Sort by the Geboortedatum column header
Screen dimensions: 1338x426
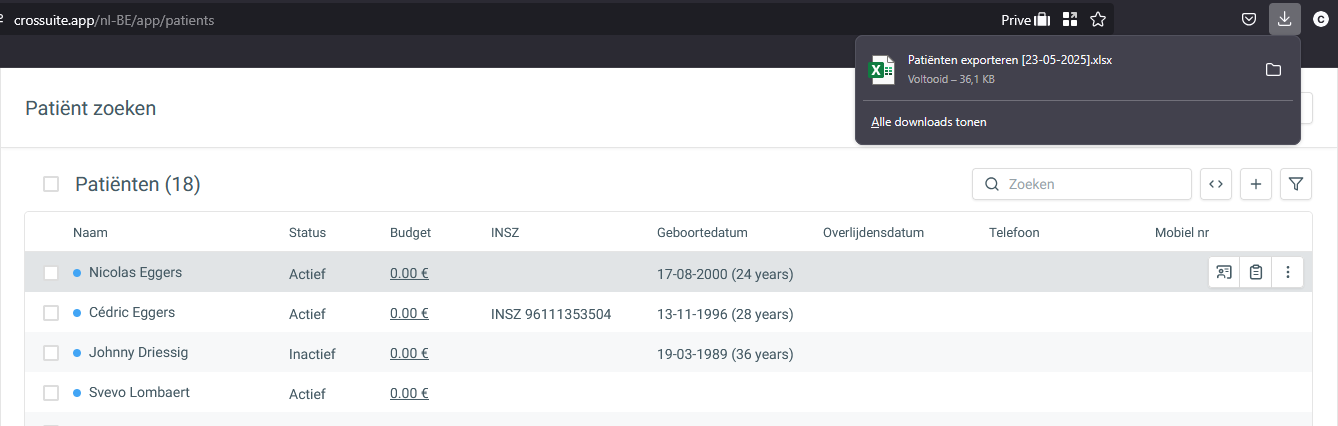click(702, 233)
